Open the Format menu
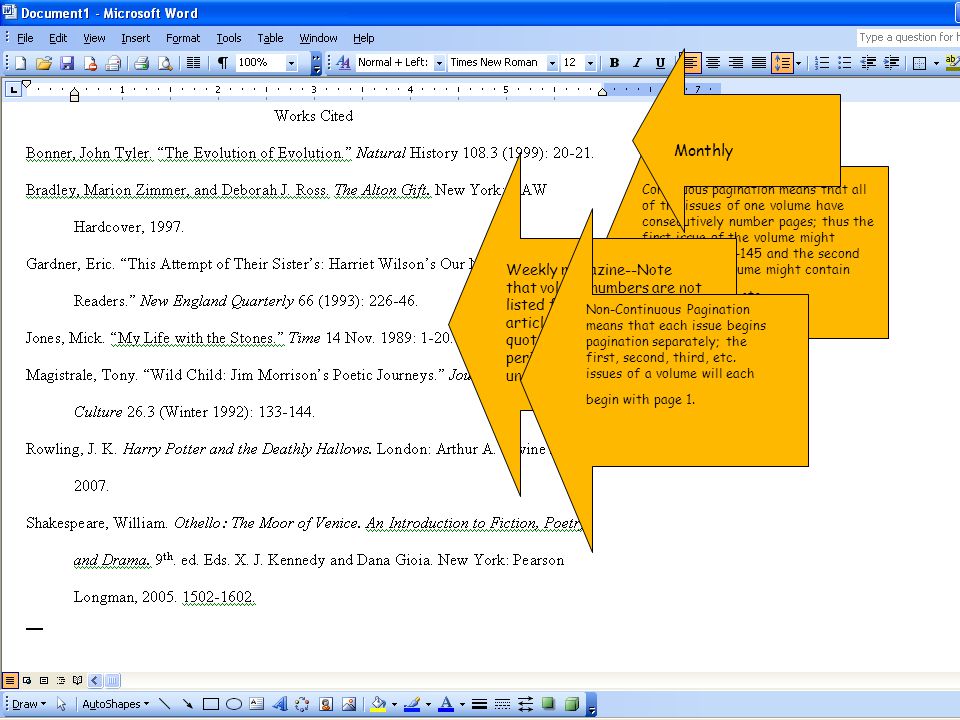960x720 pixels. point(183,38)
